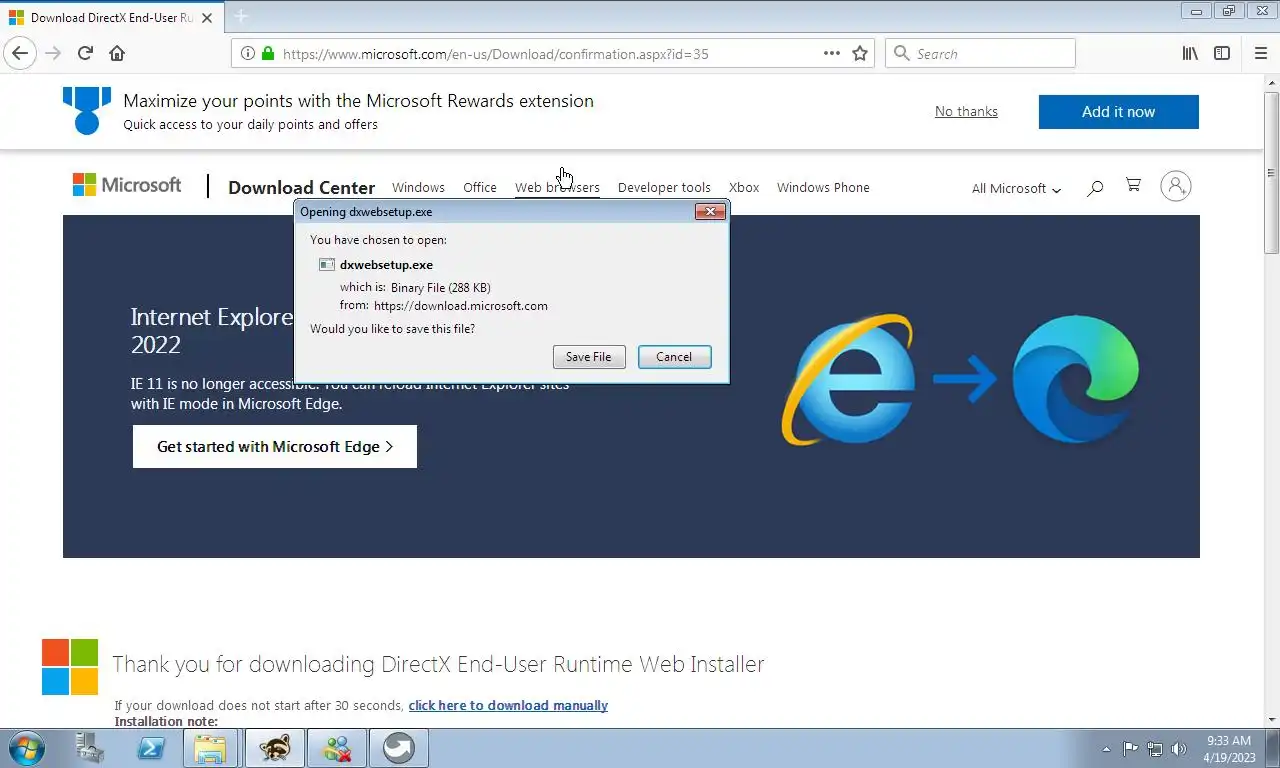Click the Download Center heading link

coord(301,187)
